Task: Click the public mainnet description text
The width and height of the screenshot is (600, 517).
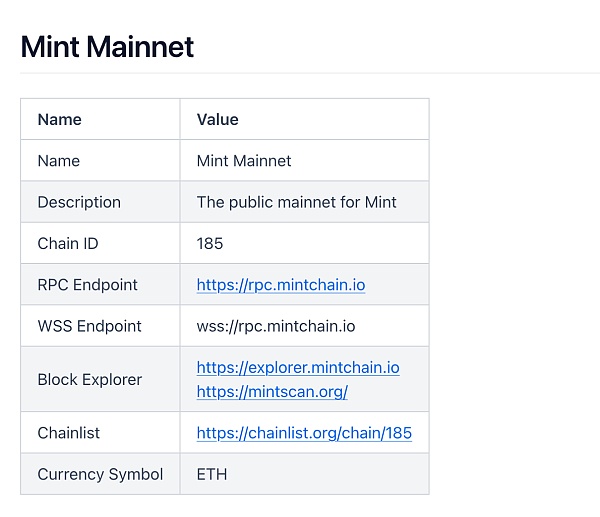Action: (x=296, y=202)
